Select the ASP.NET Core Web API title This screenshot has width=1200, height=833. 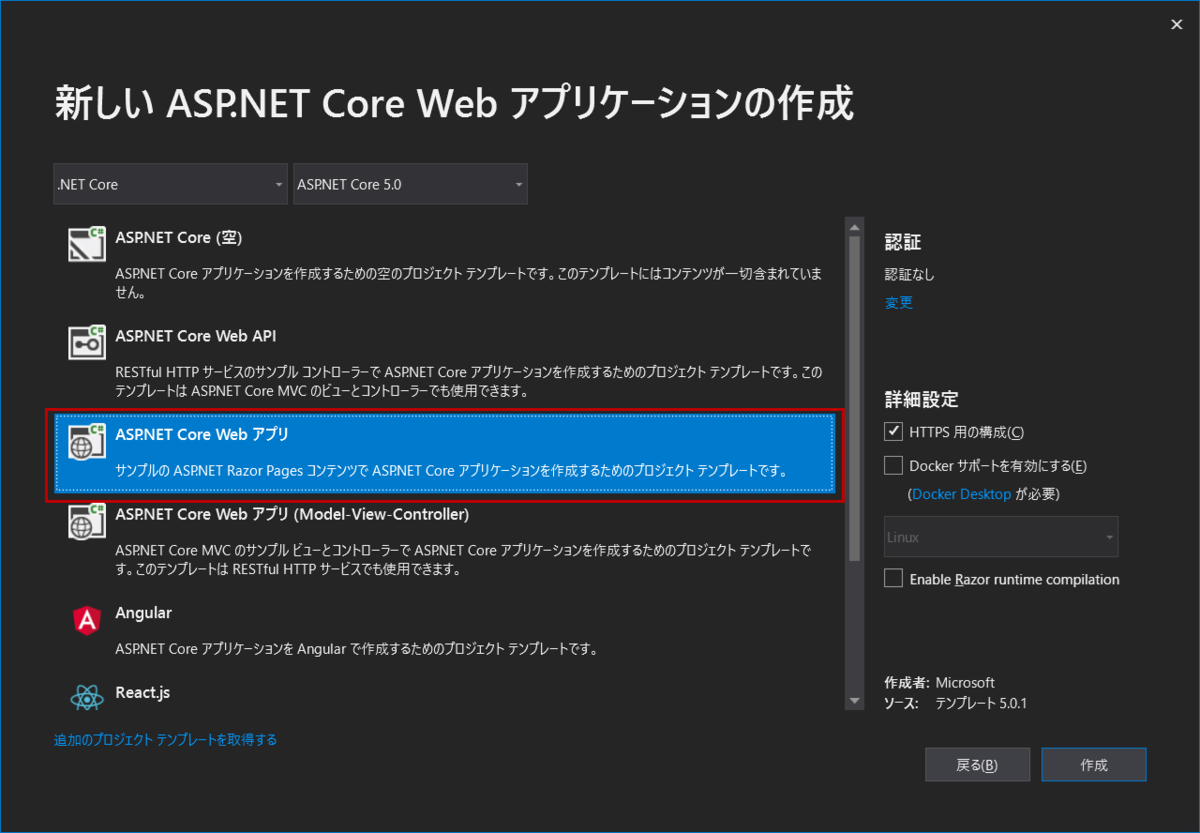point(196,336)
